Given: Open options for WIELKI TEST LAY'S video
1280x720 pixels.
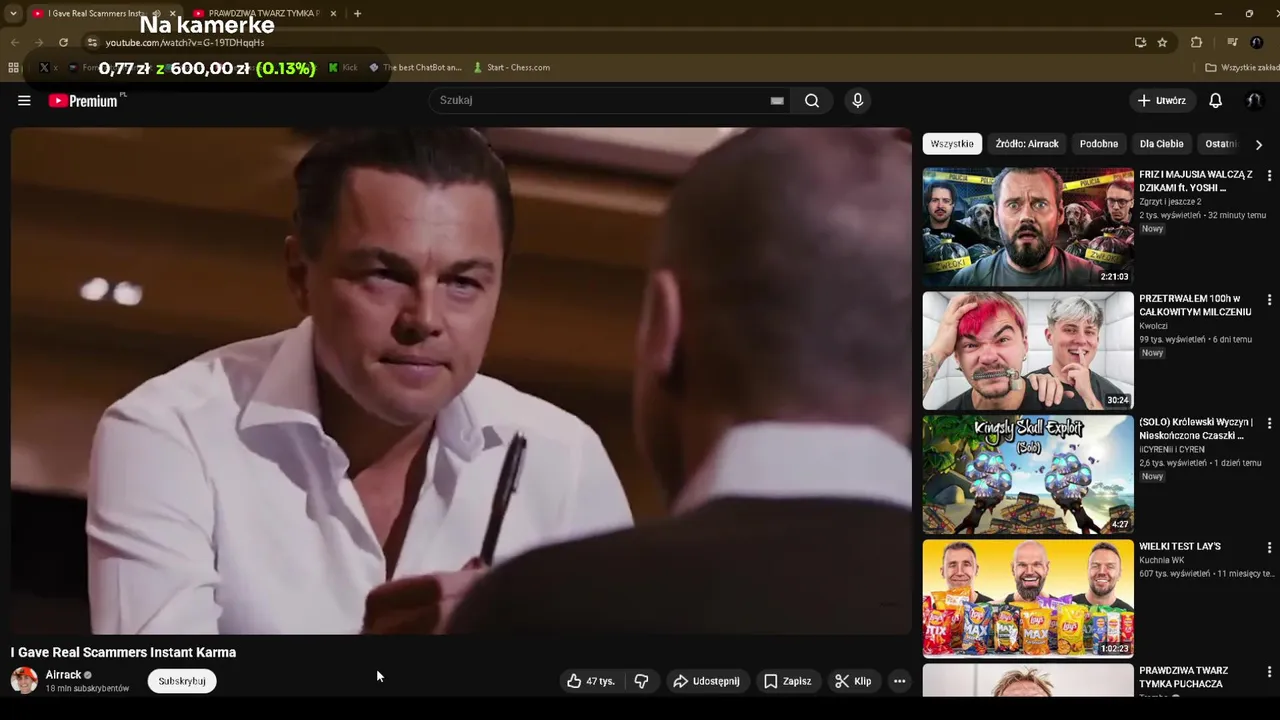Looking at the screenshot, I should [x=1269, y=547].
